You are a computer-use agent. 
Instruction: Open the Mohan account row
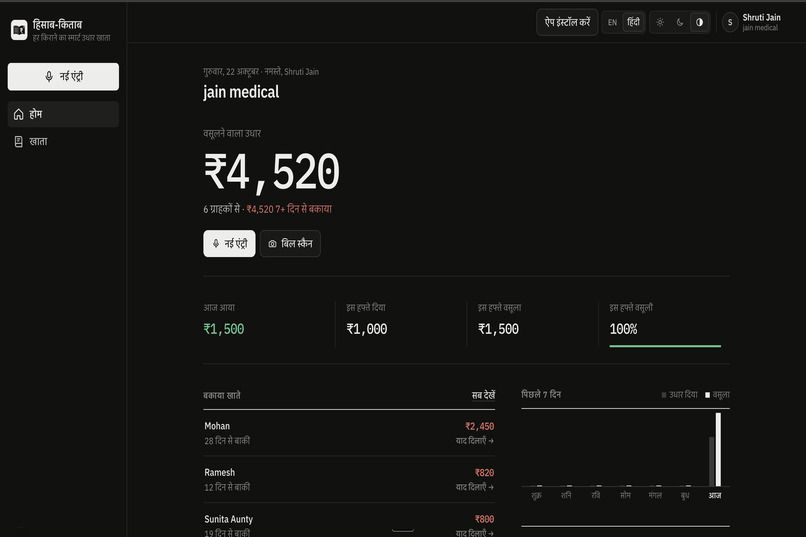(349, 433)
